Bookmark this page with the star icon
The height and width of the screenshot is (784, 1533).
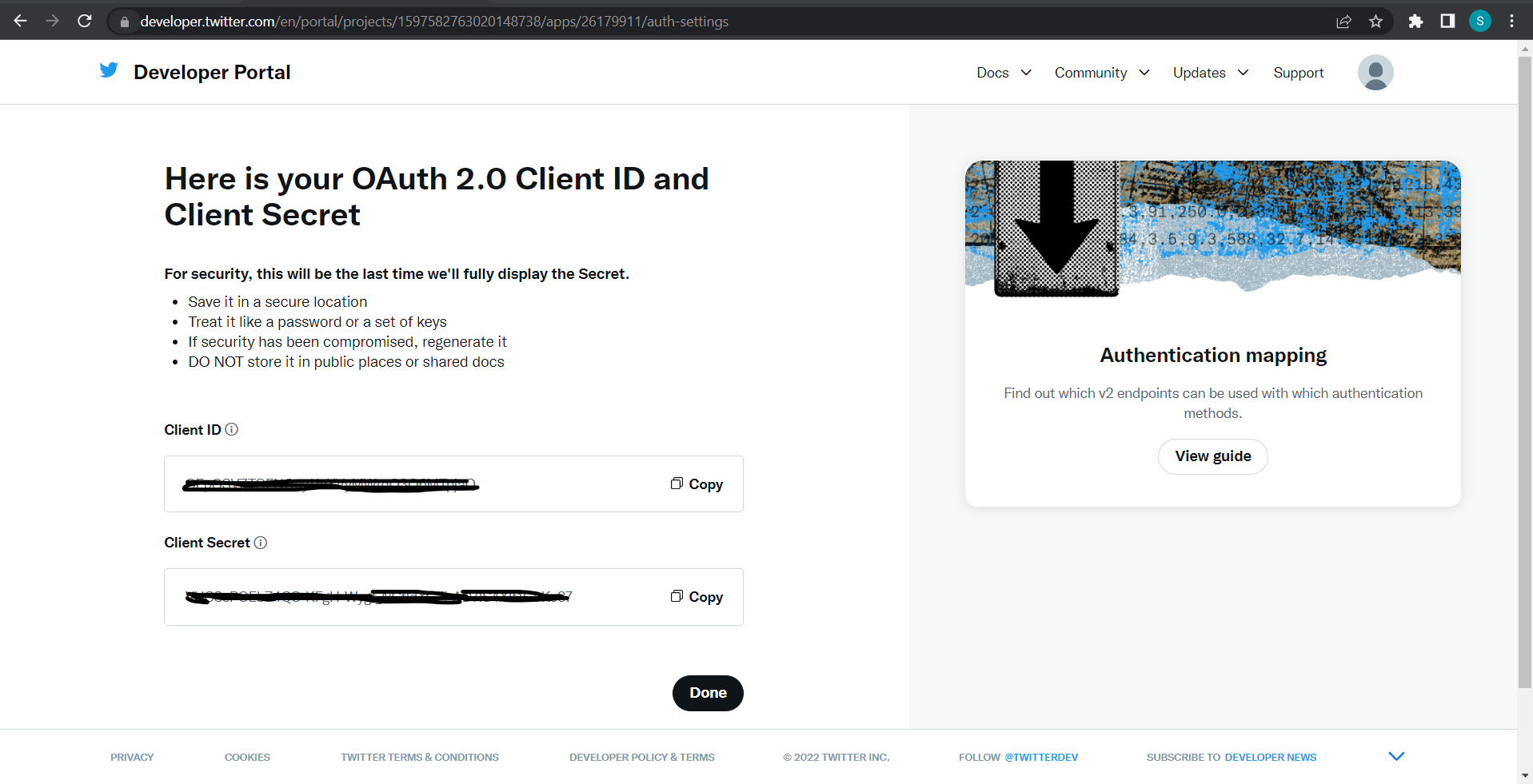[x=1375, y=22]
